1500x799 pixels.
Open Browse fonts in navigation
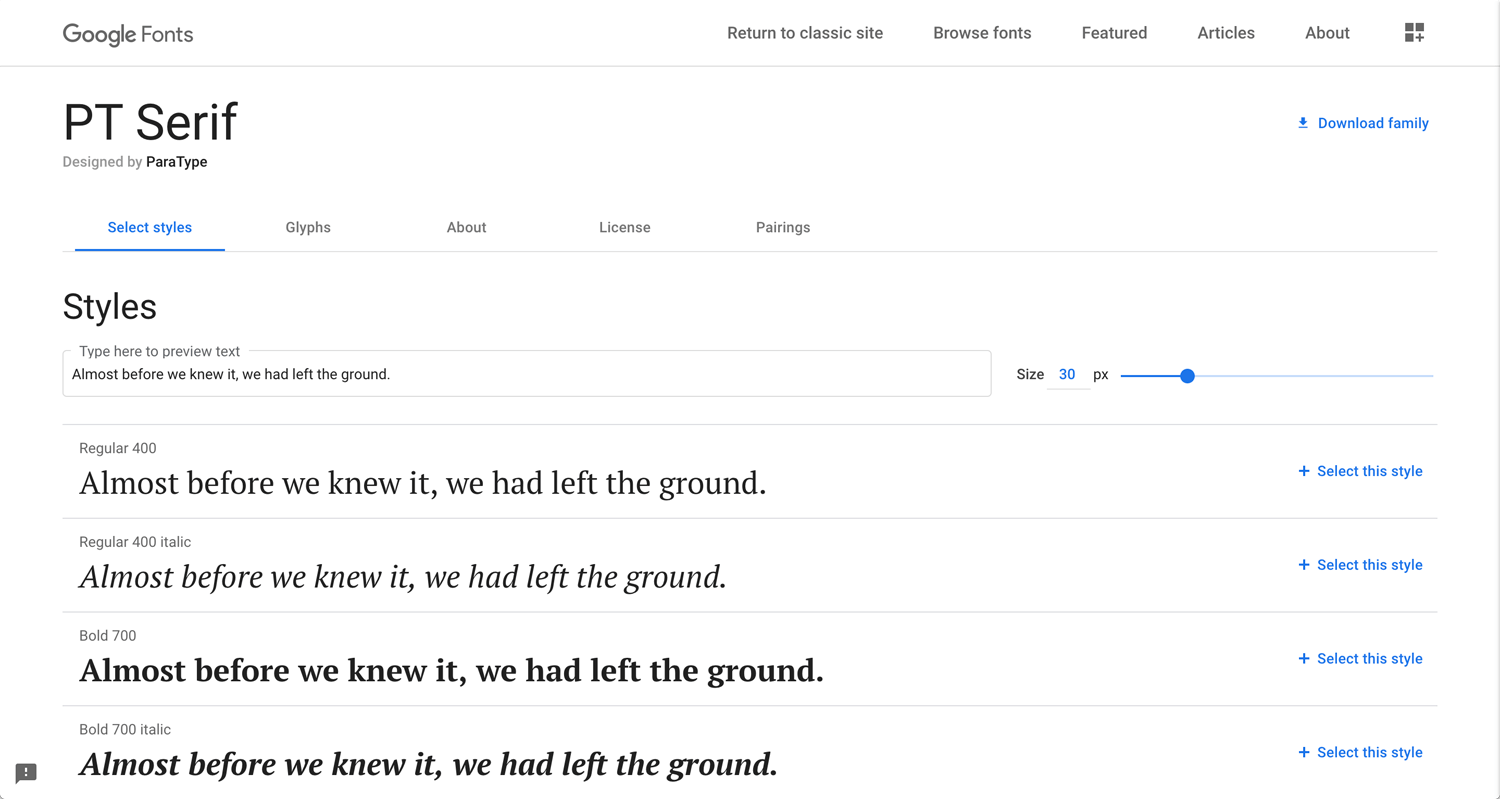tap(982, 33)
